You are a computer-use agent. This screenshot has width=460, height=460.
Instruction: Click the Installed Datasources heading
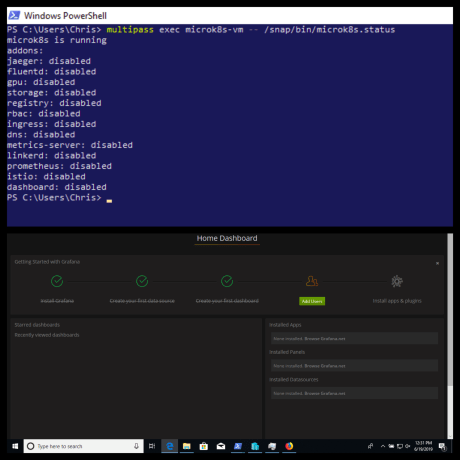[x=293, y=379]
